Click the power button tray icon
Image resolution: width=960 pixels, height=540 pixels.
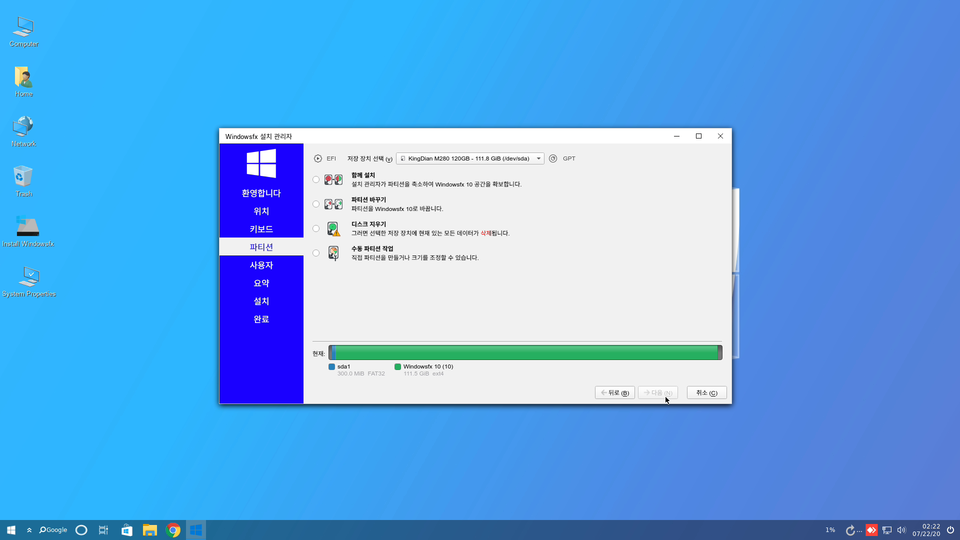point(950,530)
